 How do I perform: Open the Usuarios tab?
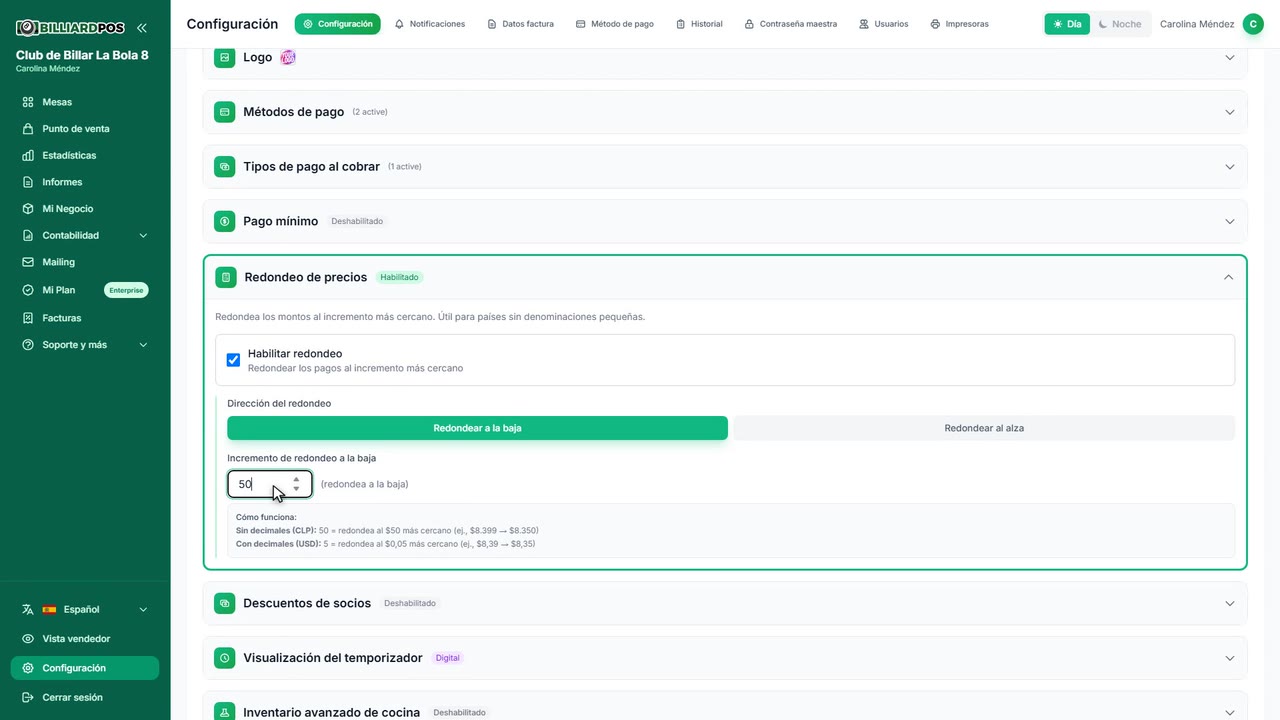coord(884,24)
